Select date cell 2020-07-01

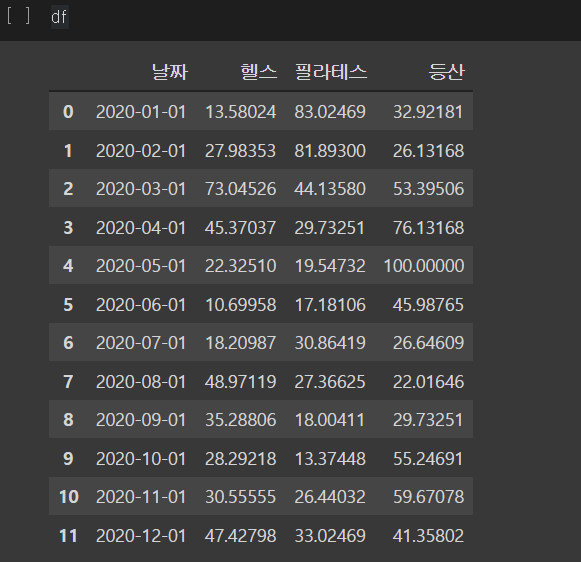coord(141,343)
